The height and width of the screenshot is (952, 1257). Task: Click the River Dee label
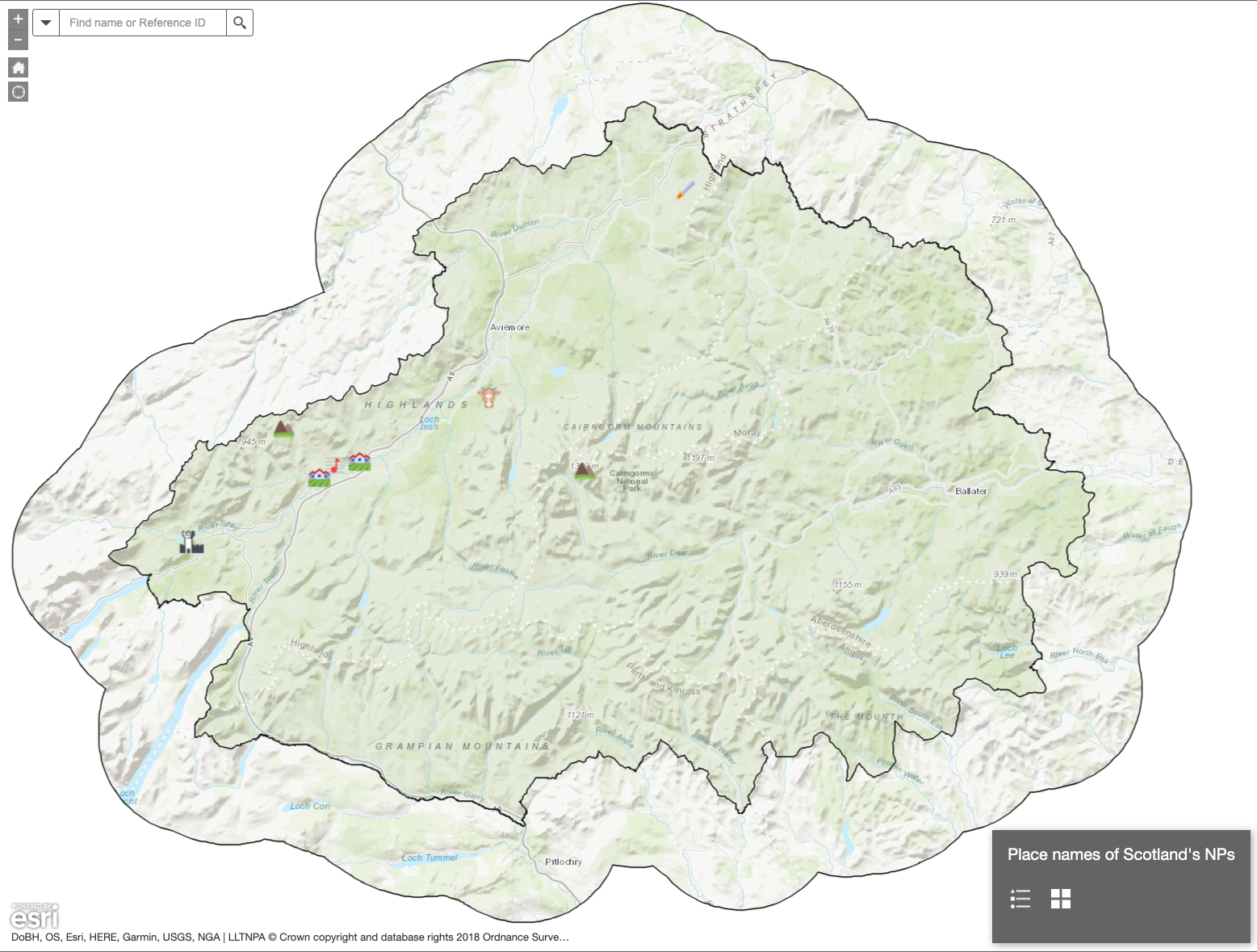pos(666,554)
